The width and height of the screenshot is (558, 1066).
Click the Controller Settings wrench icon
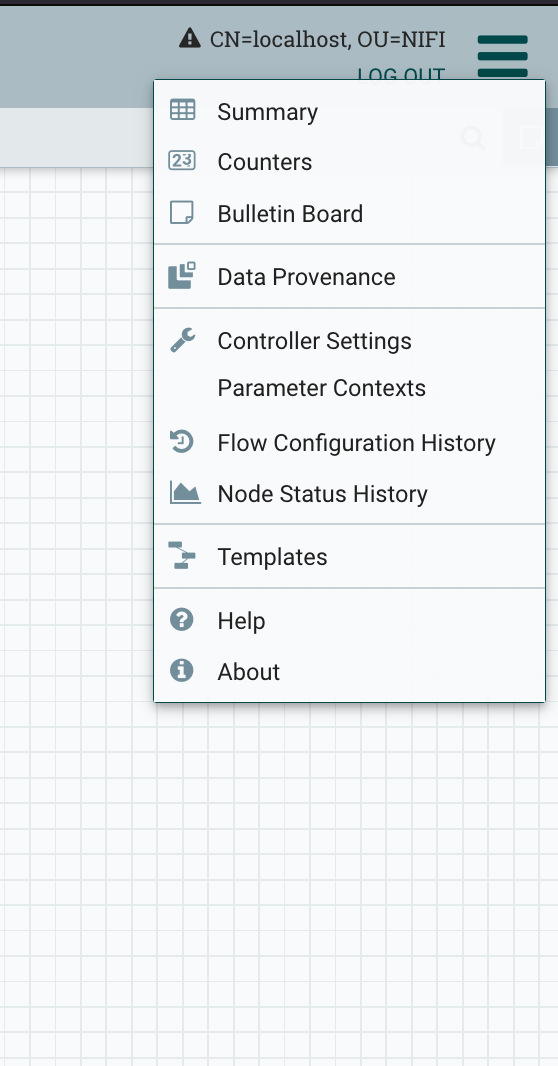click(182, 339)
